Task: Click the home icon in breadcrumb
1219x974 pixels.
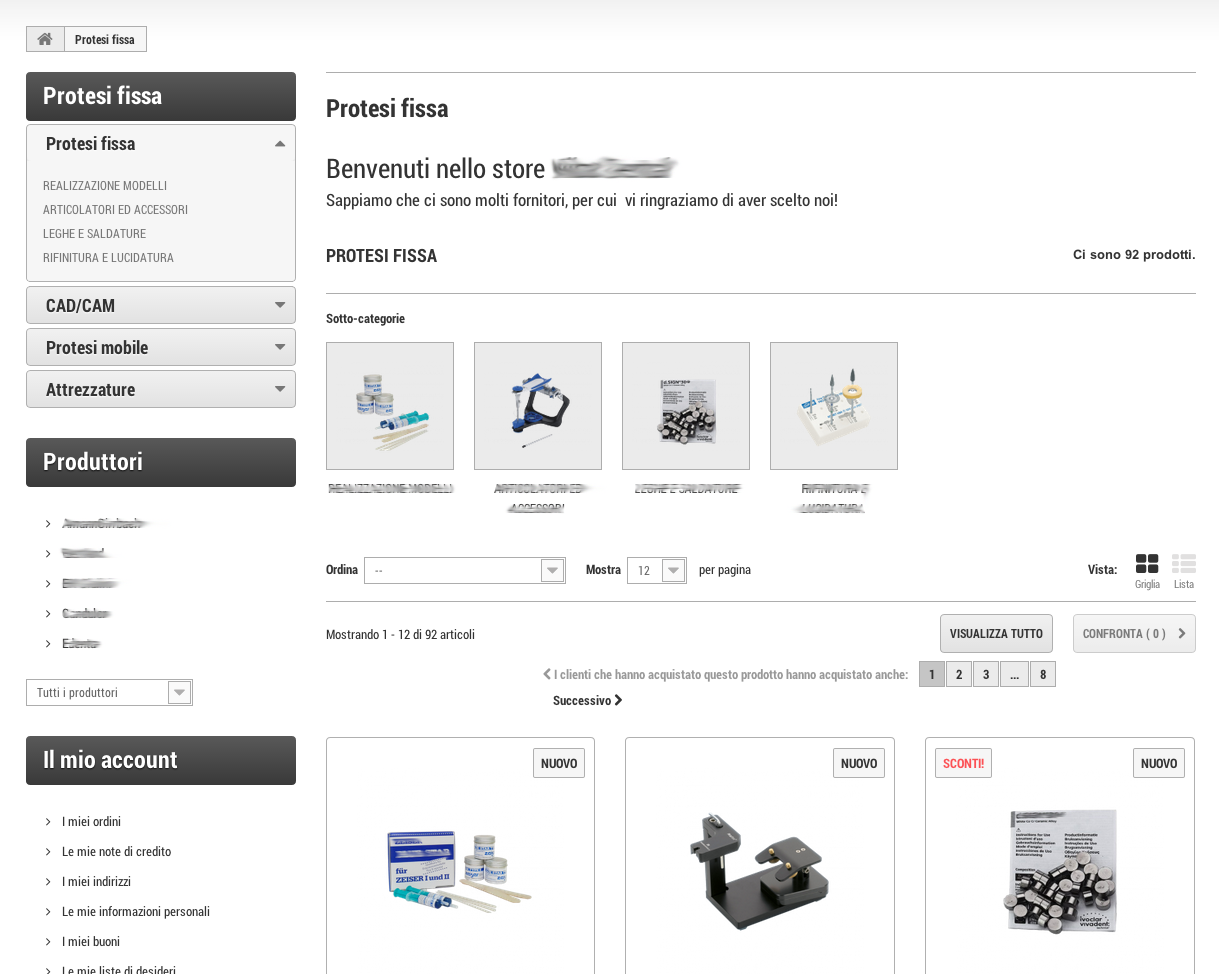Action: tap(45, 39)
